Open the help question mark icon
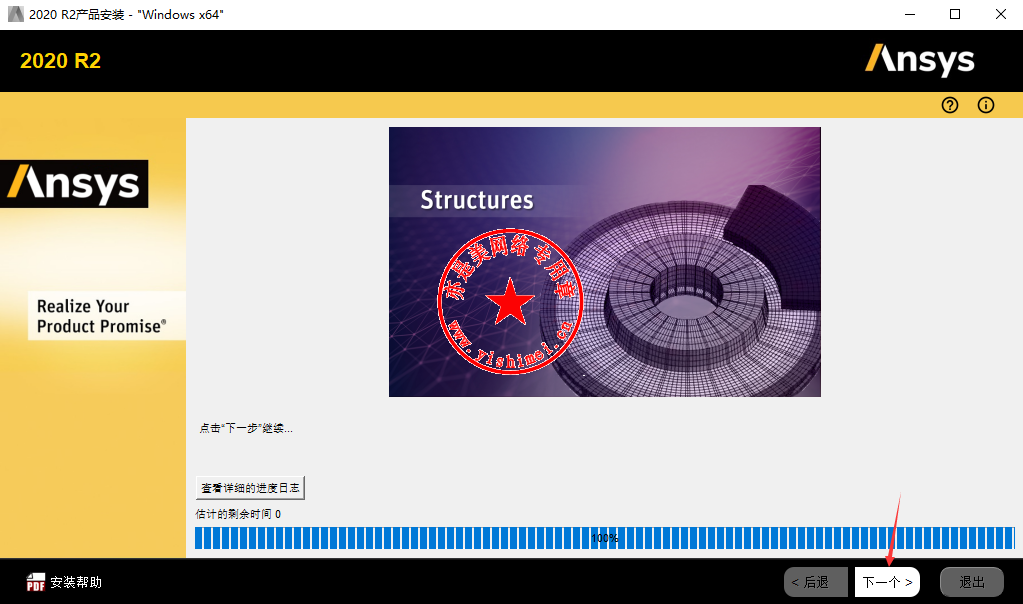Screen dimensions: 1023x604 click(950, 105)
